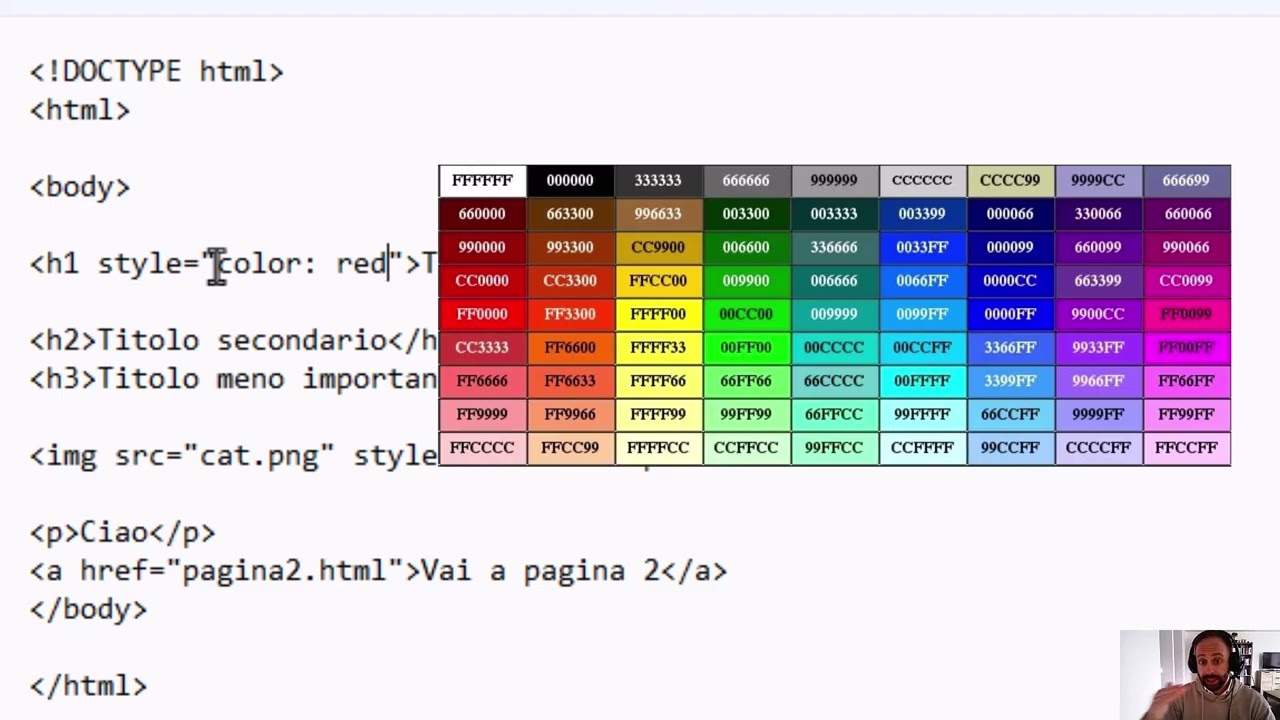Click the FF0000 red color swatch
Image resolution: width=1280 pixels, height=720 pixels.
coord(482,314)
